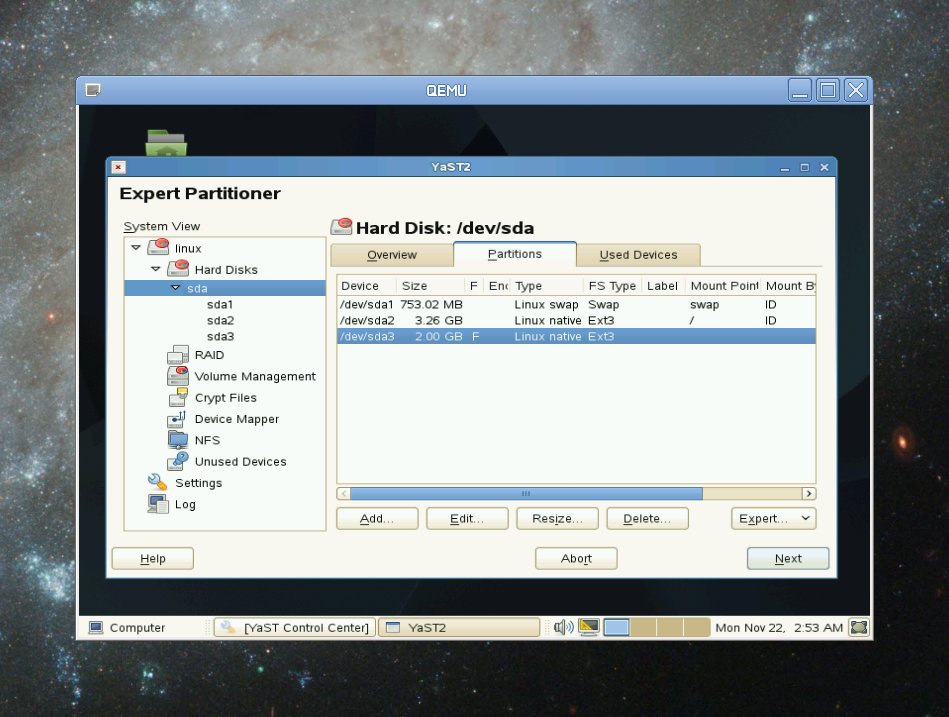Switch to the Overview tab
This screenshot has width=949, height=717.
click(x=391, y=254)
